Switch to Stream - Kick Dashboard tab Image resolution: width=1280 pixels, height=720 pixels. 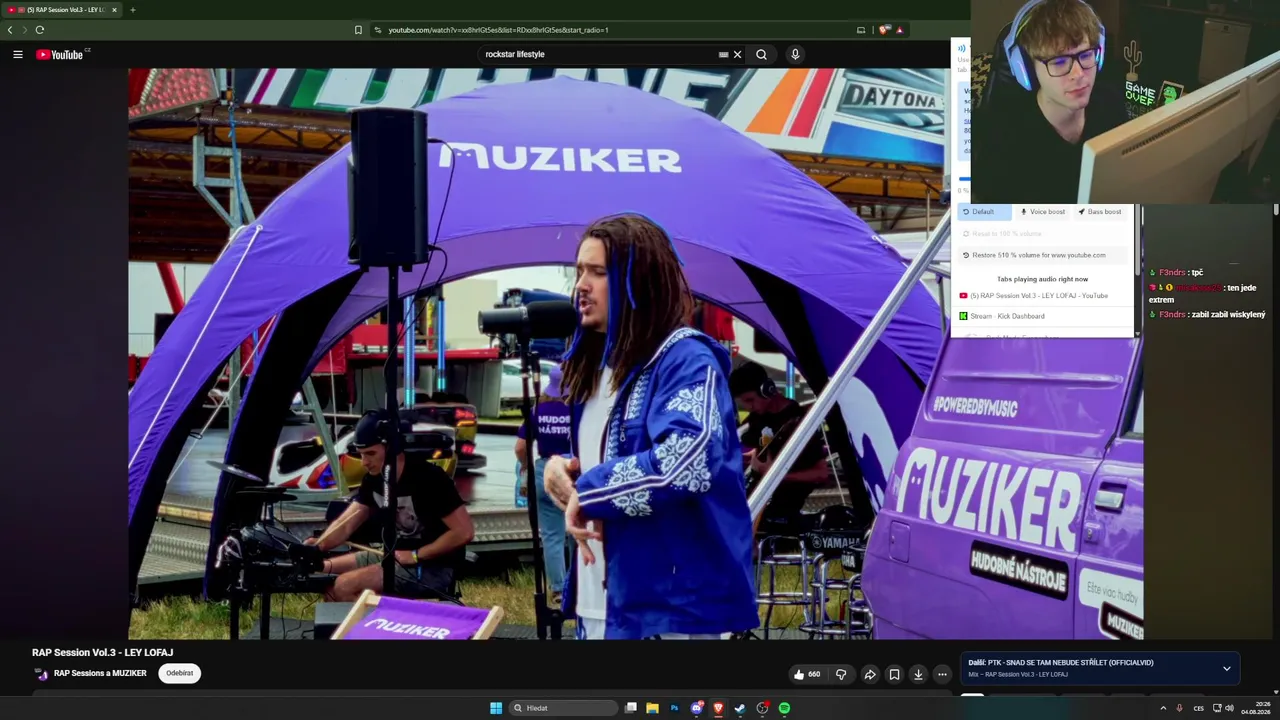click(1002, 316)
